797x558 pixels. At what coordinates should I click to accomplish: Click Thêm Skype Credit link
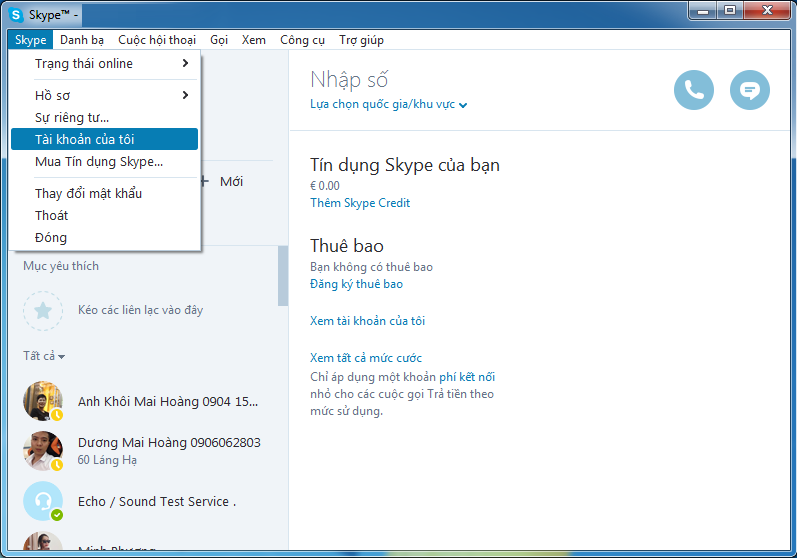(x=360, y=203)
